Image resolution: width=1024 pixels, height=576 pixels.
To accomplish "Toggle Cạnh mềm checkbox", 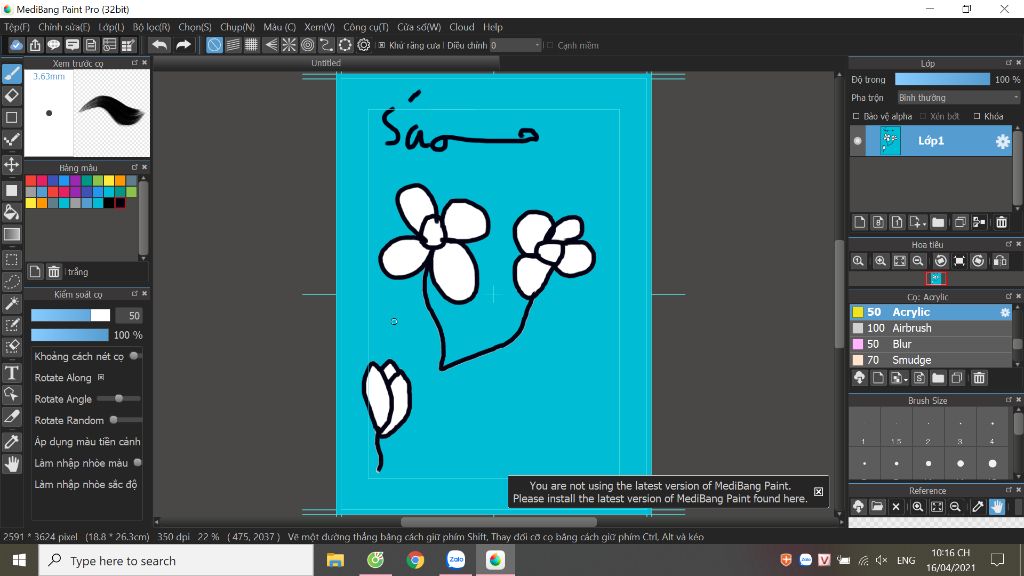I will [550, 45].
